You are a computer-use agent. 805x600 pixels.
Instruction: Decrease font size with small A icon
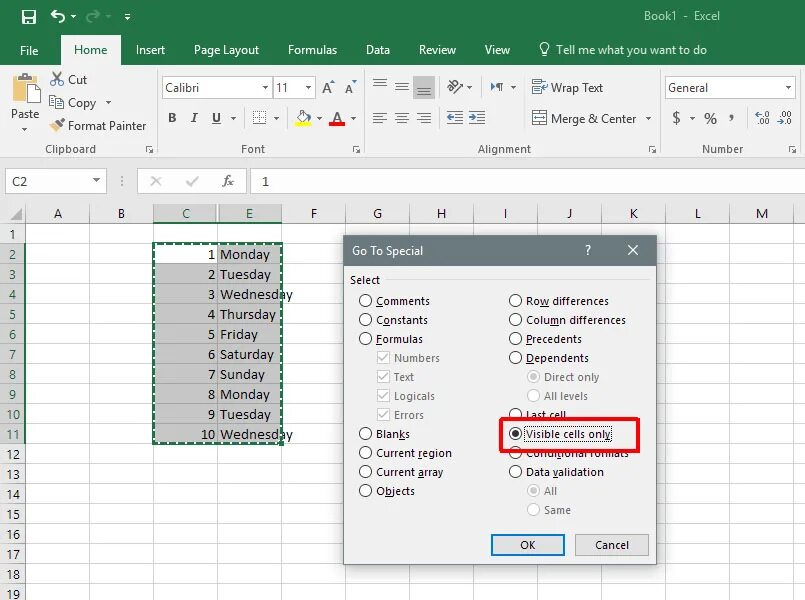[x=351, y=88]
